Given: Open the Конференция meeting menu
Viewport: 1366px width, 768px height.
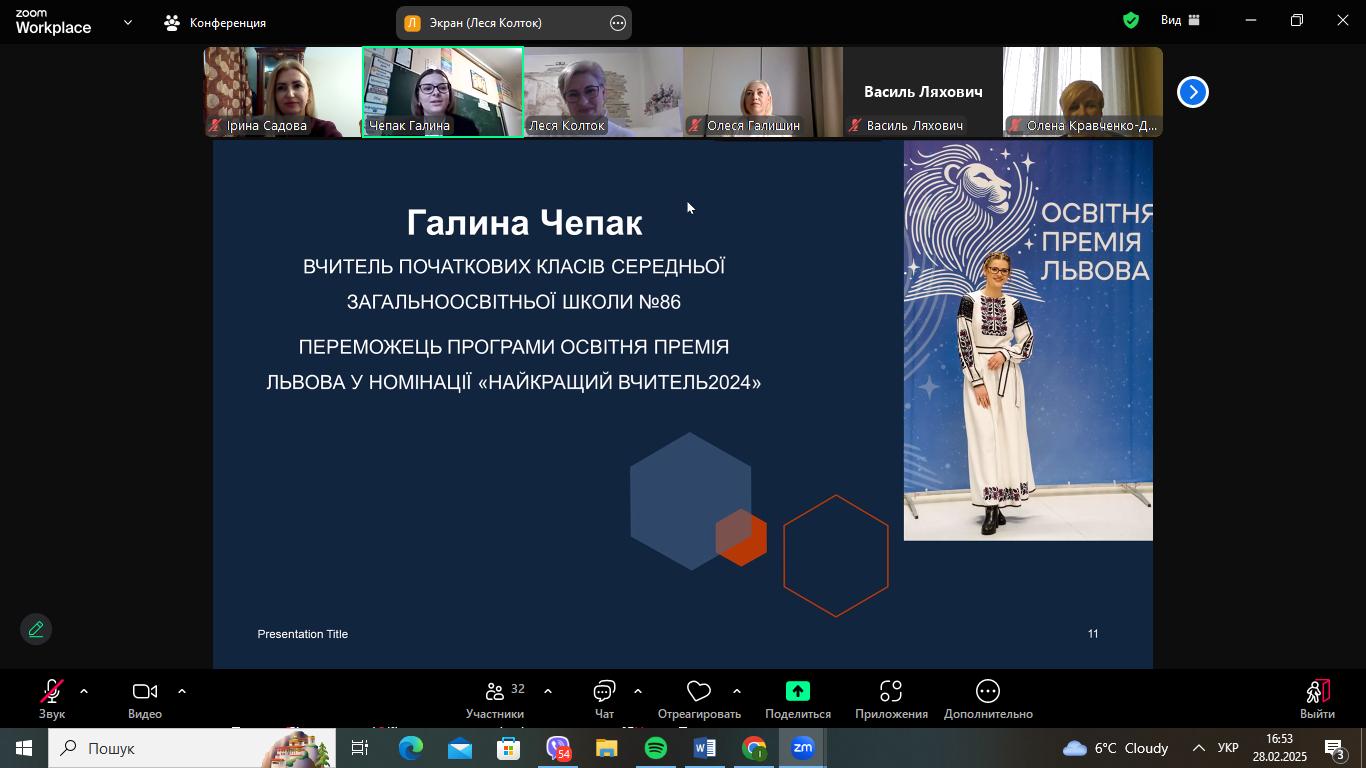Looking at the screenshot, I should (215, 22).
